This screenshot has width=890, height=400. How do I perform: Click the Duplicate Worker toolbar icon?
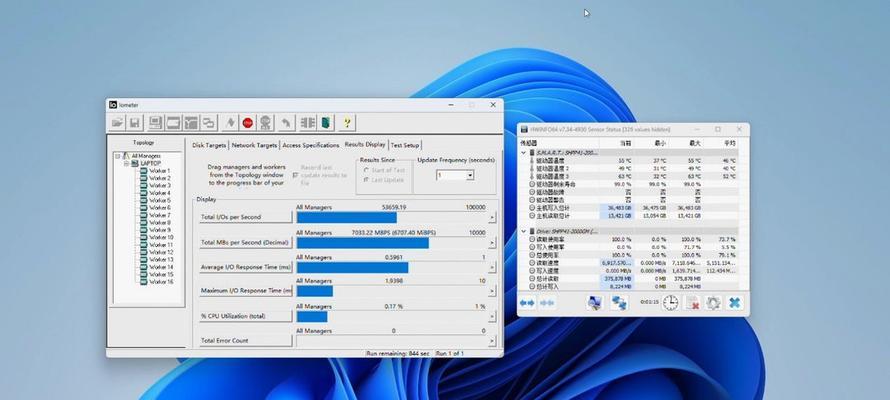click(209, 123)
